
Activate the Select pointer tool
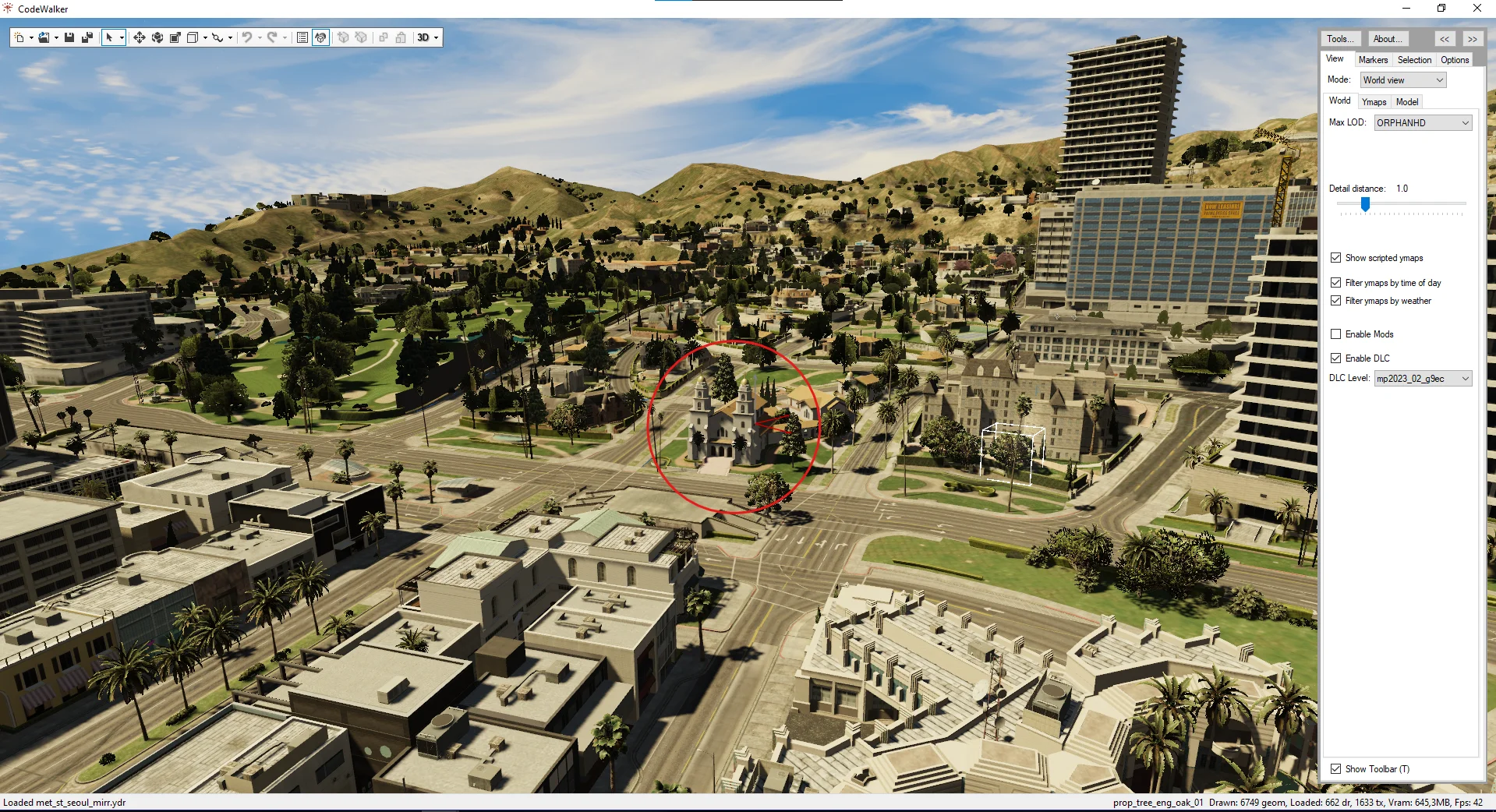click(x=109, y=37)
